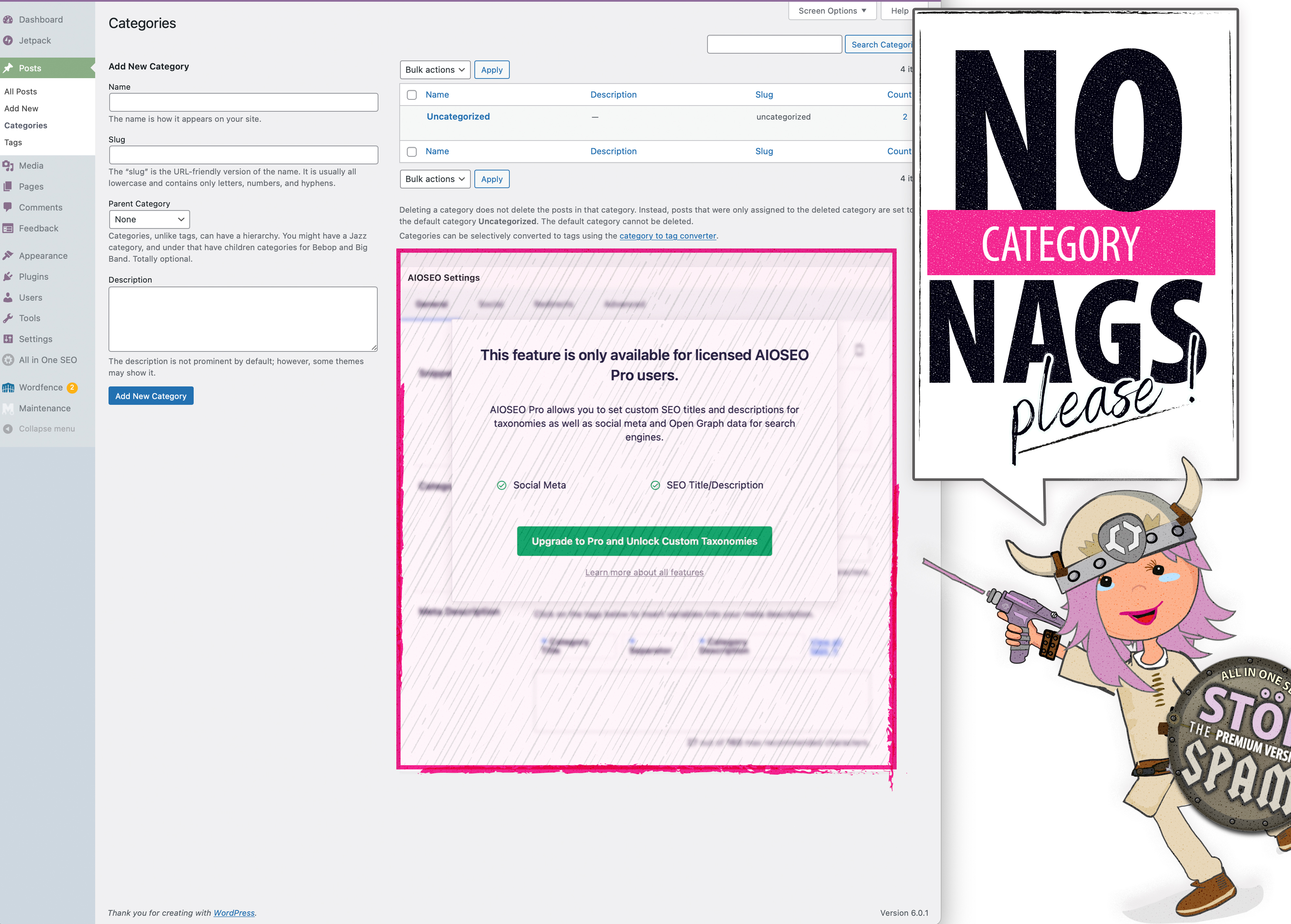Sort by Count in table header
The image size is (1291, 924).
pos(899,95)
